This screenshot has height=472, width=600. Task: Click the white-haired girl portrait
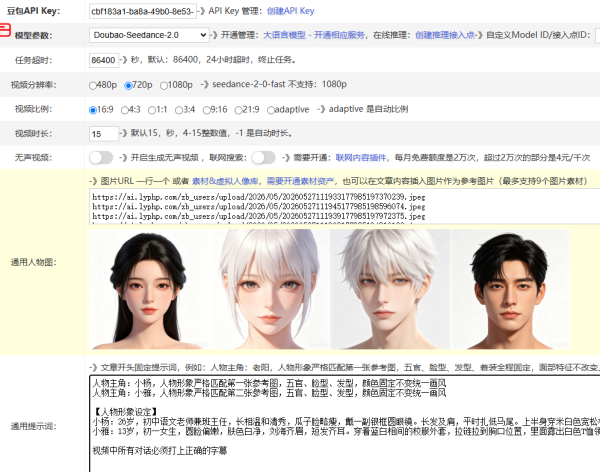coord(270,289)
